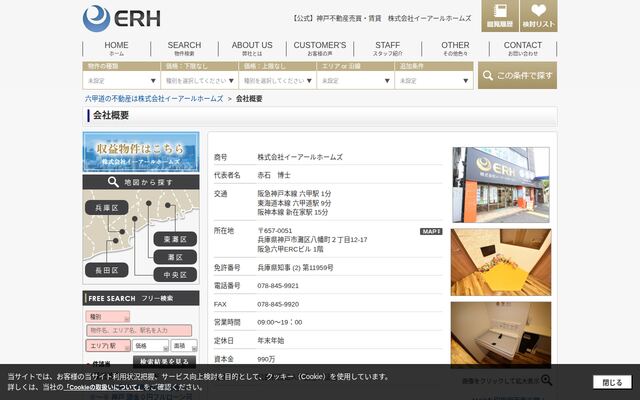Click the capital value 990万
The image size is (640, 400).
coord(266,359)
